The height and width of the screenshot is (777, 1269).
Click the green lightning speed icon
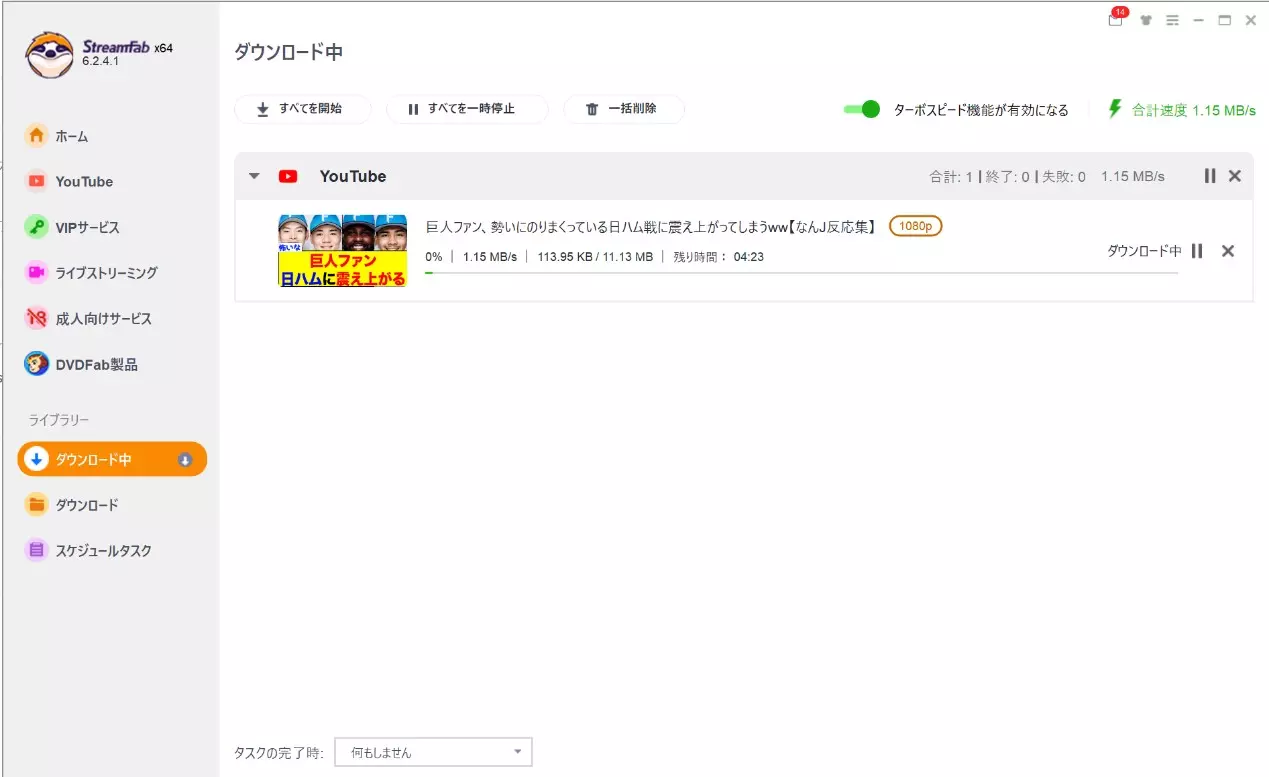[1115, 109]
